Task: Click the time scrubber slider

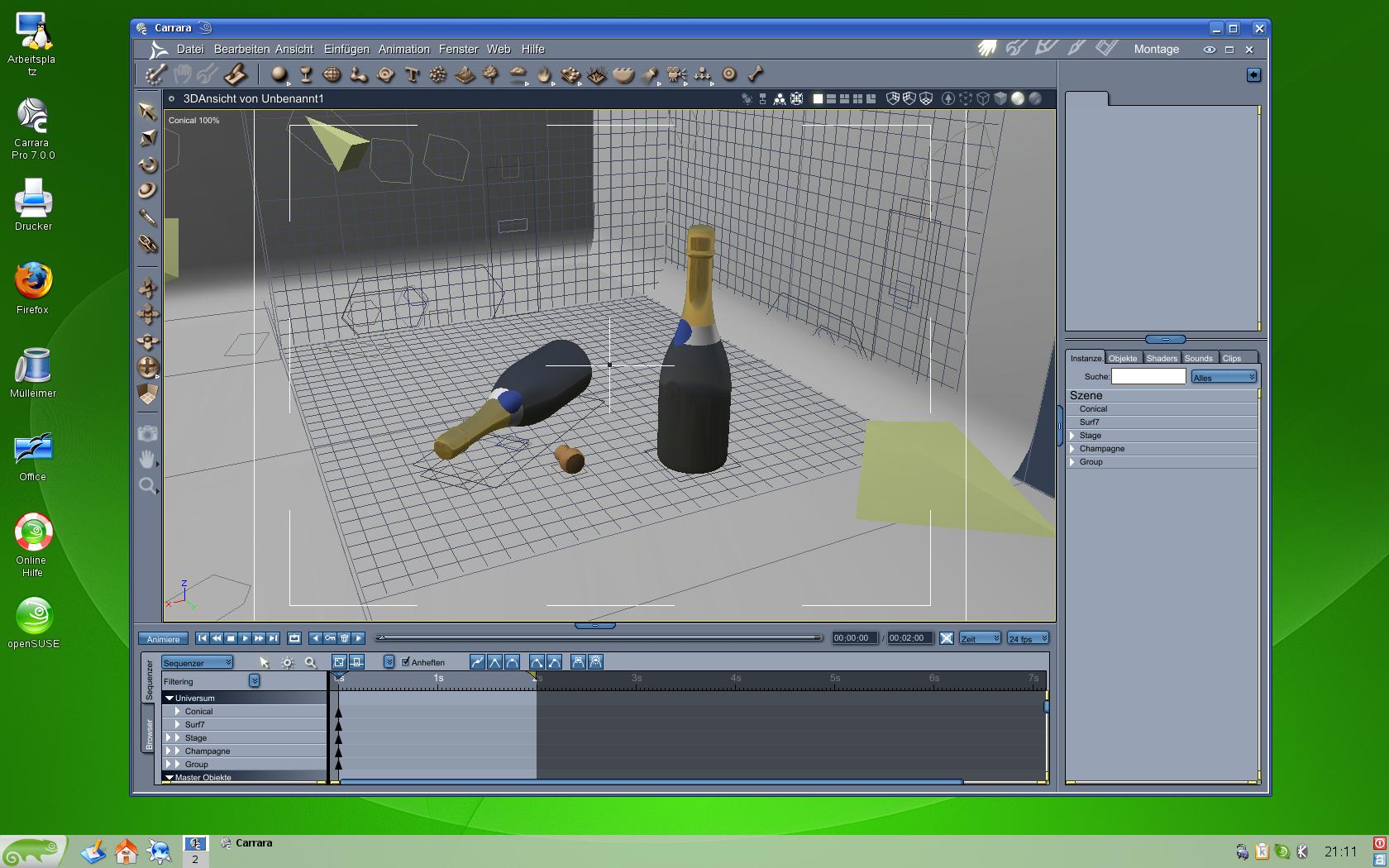Action: coord(599,638)
